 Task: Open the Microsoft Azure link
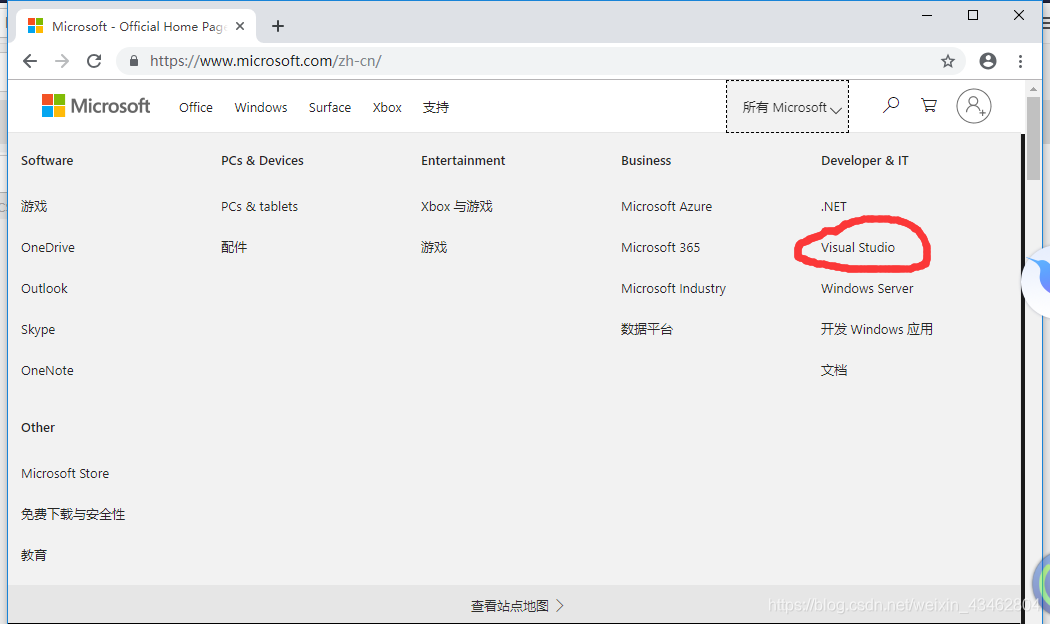pos(666,206)
